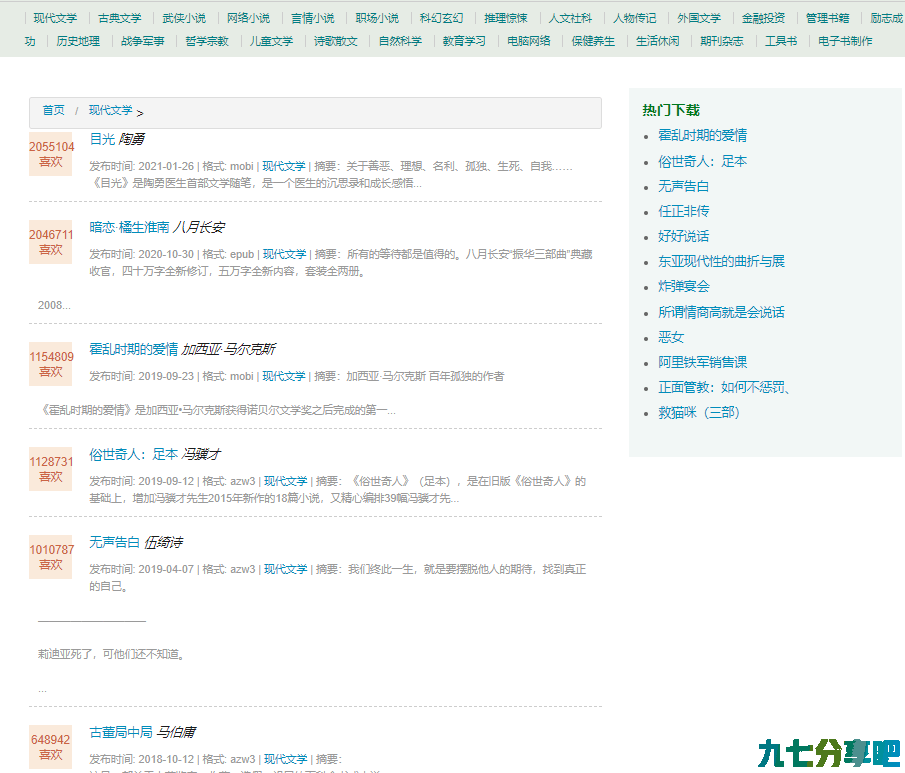Go to 外国文学 category
Image resolution: width=905 pixels, height=773 pixels.
pos(699,18)
